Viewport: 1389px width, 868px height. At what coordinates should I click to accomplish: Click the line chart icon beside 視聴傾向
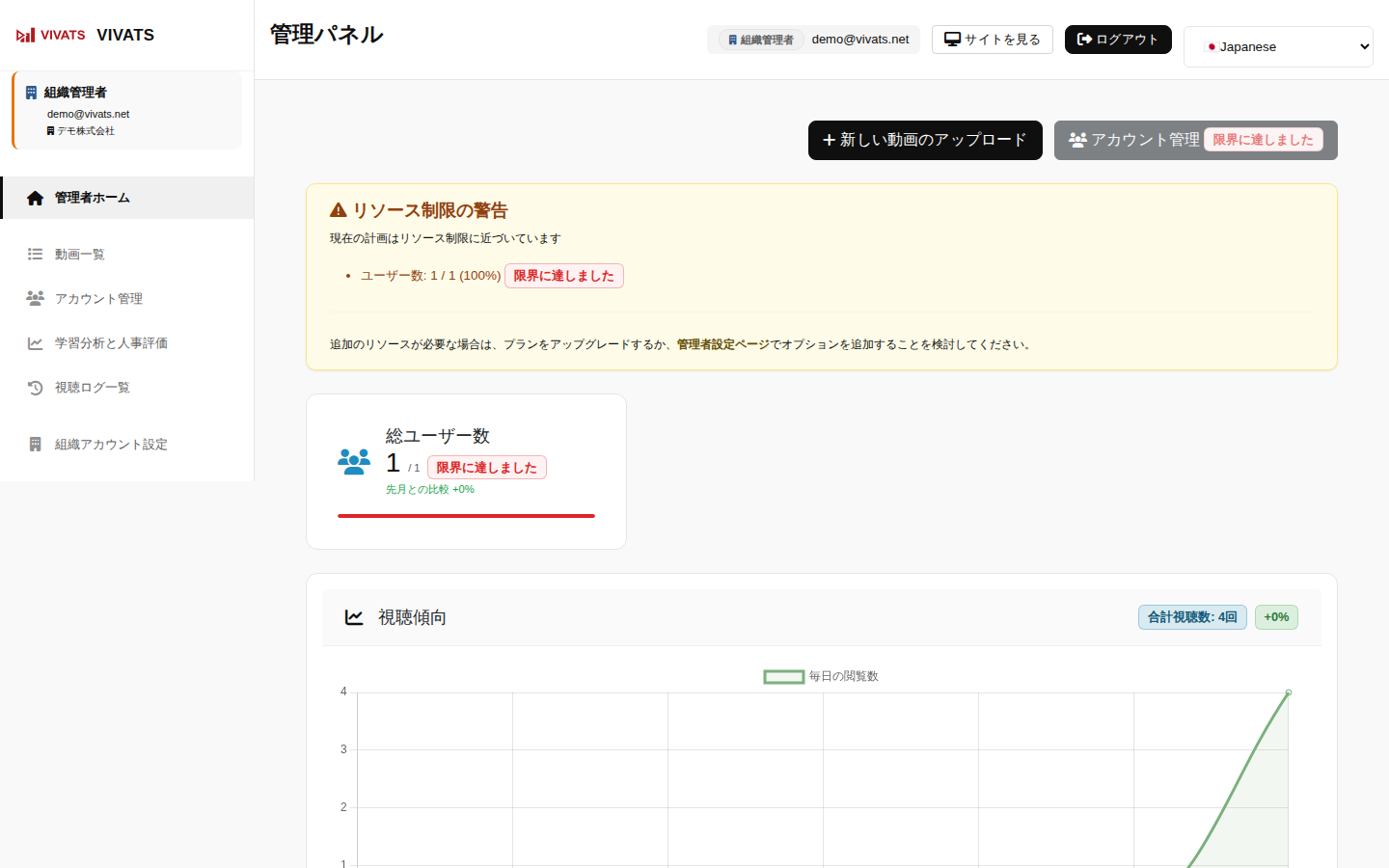pyautogui.click(x=354, y=617)
